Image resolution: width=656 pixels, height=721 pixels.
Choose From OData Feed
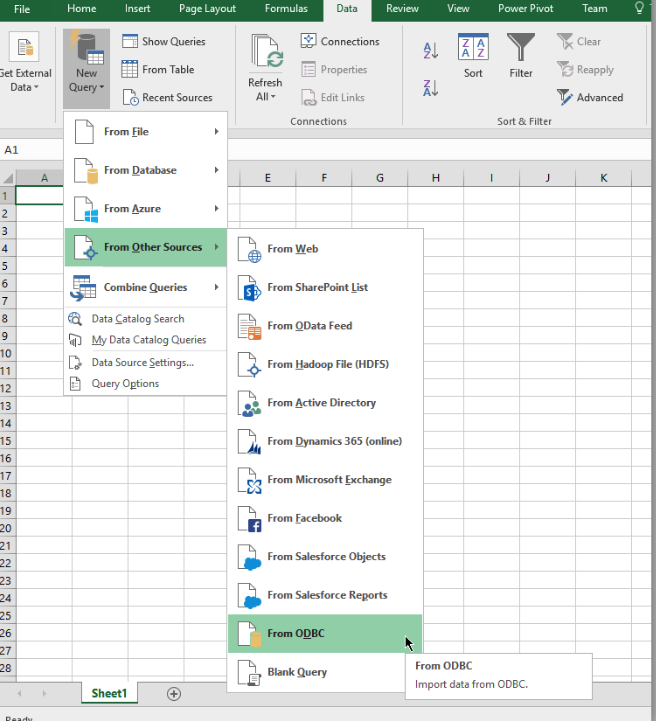point(325,326)
